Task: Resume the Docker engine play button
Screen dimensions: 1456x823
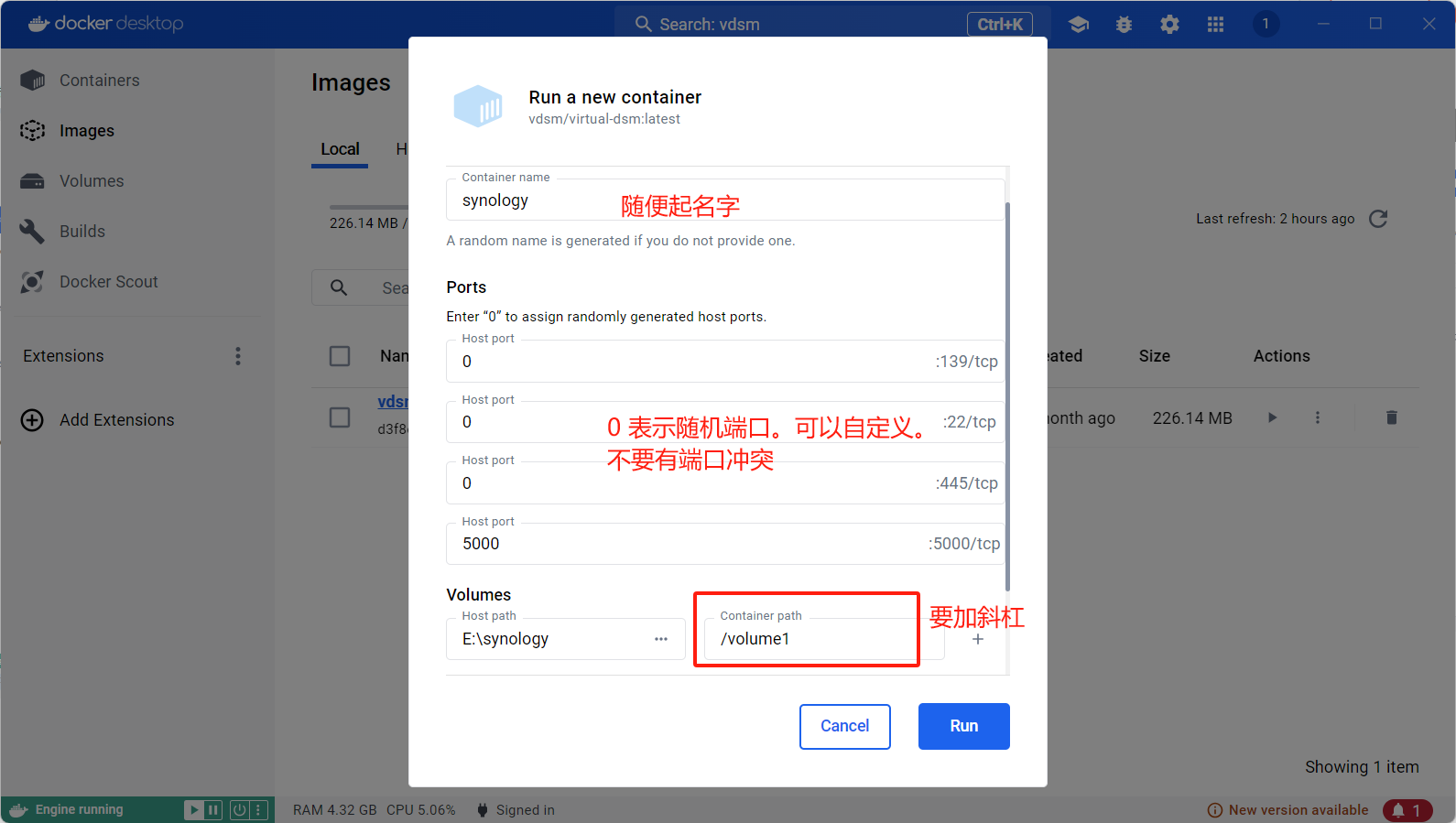Action: 194,810
